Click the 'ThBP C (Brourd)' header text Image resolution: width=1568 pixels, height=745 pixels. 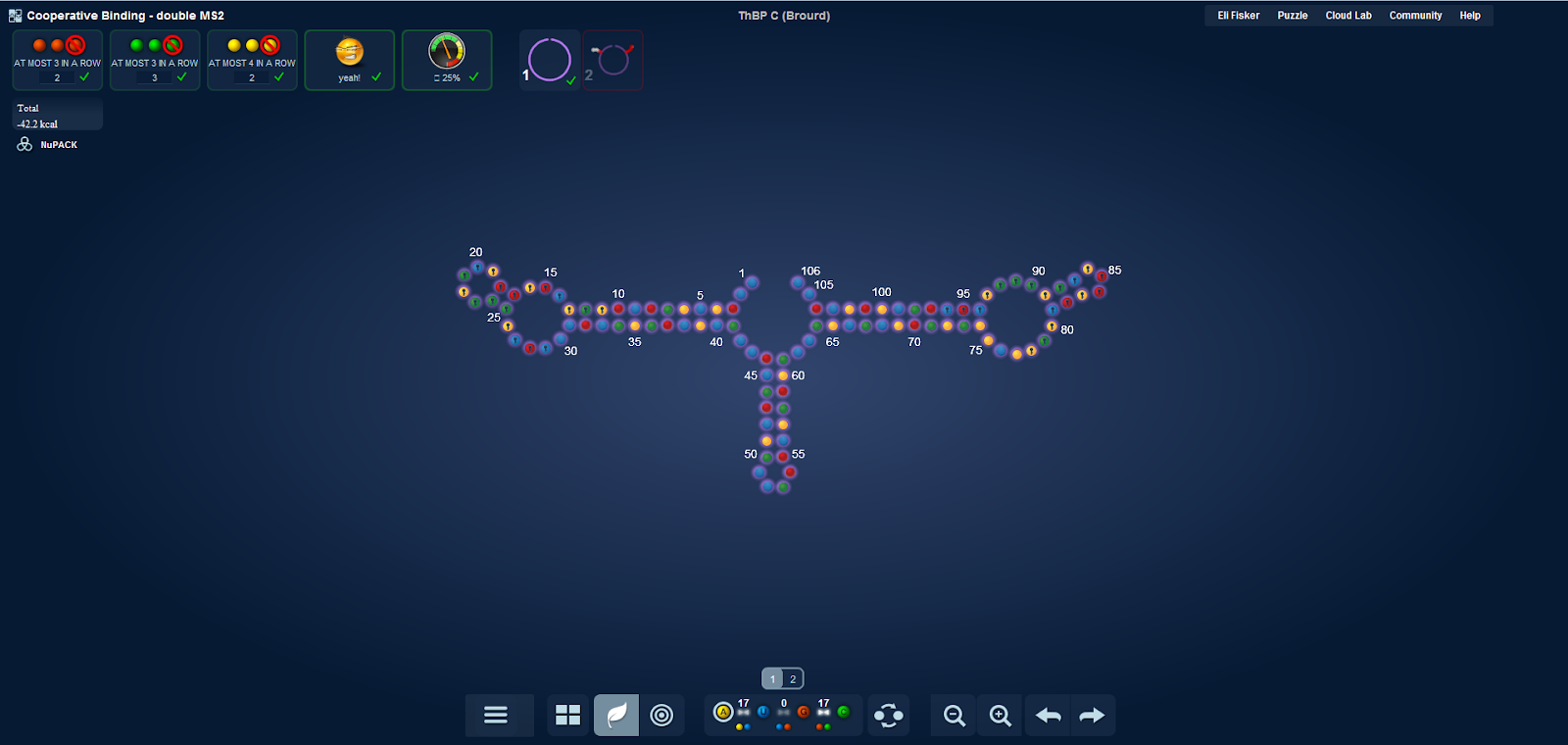click(x=784, y=16)
